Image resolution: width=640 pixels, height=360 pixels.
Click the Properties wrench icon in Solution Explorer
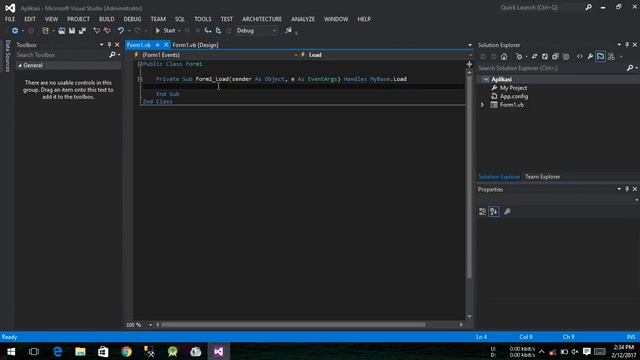pyautogui.click(x=590, y=56)
